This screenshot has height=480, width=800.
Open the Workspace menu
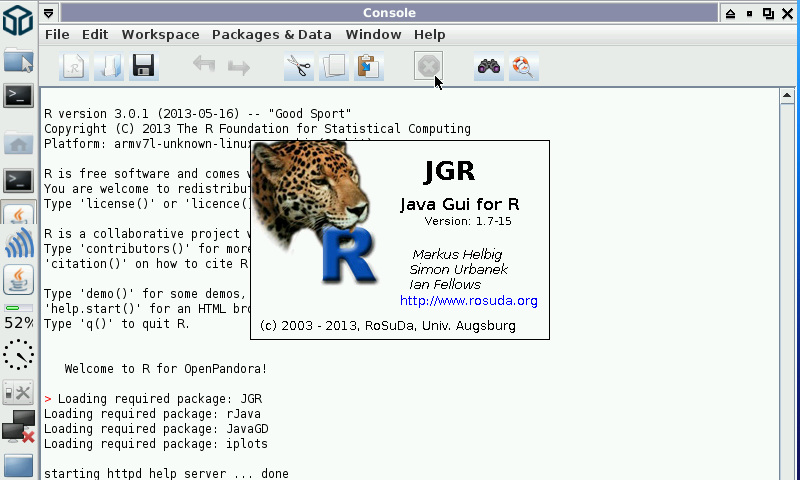(160, 35)
